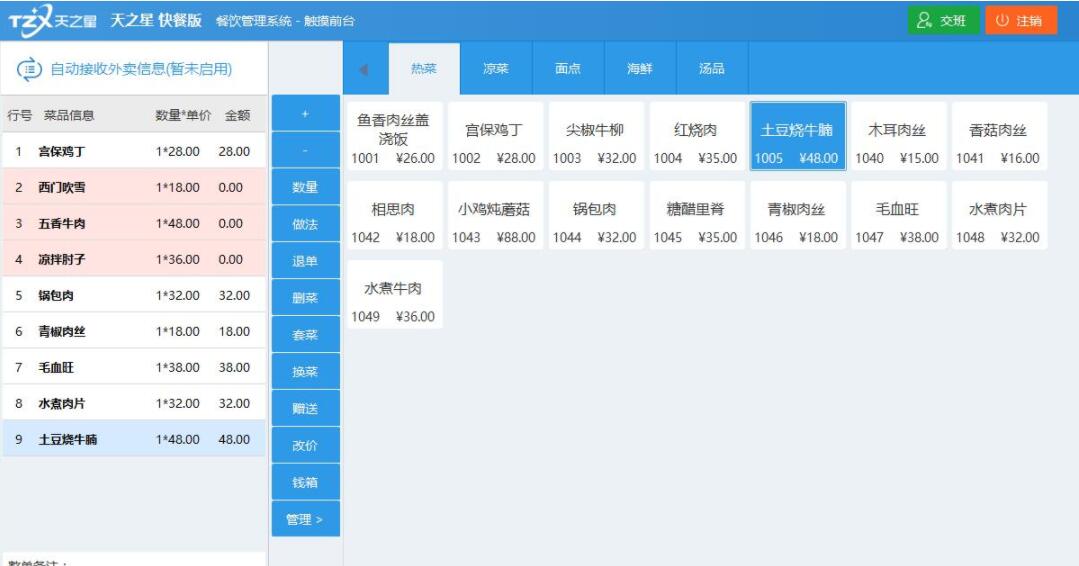Select order row 5 锅包肉

coord(133,295)
